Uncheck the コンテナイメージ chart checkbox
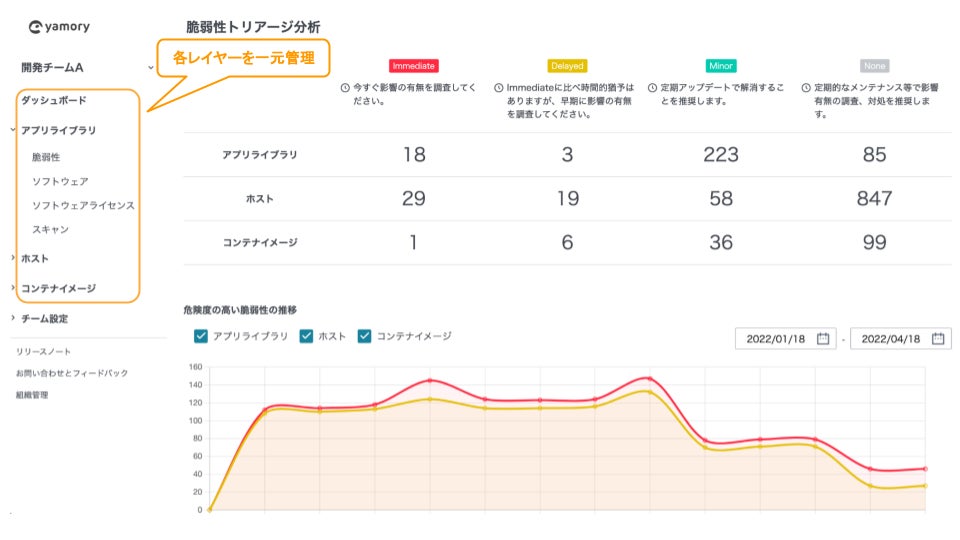 click(365, 336)
